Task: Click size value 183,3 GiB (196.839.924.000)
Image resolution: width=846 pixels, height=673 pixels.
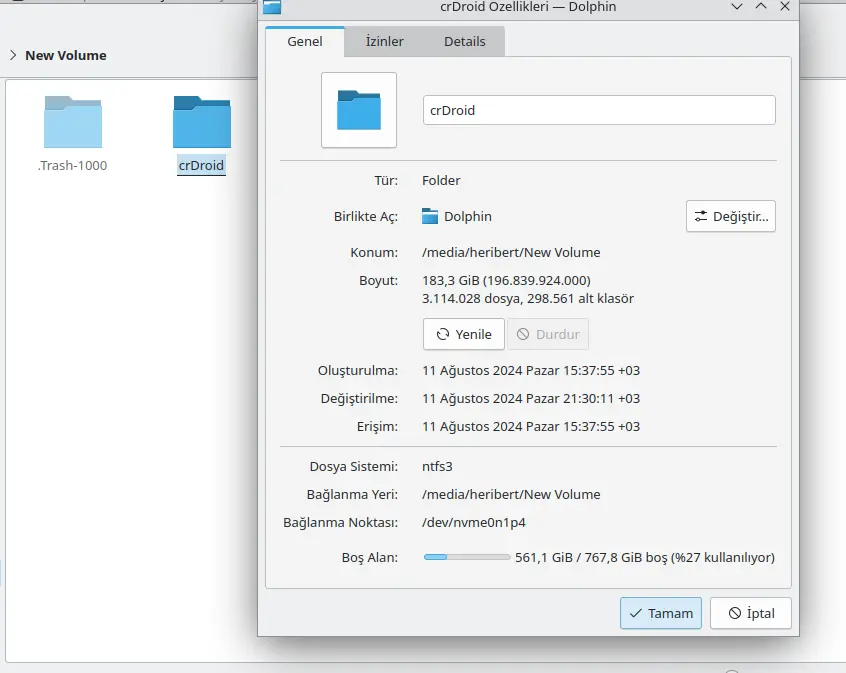Action: (506, 281)
